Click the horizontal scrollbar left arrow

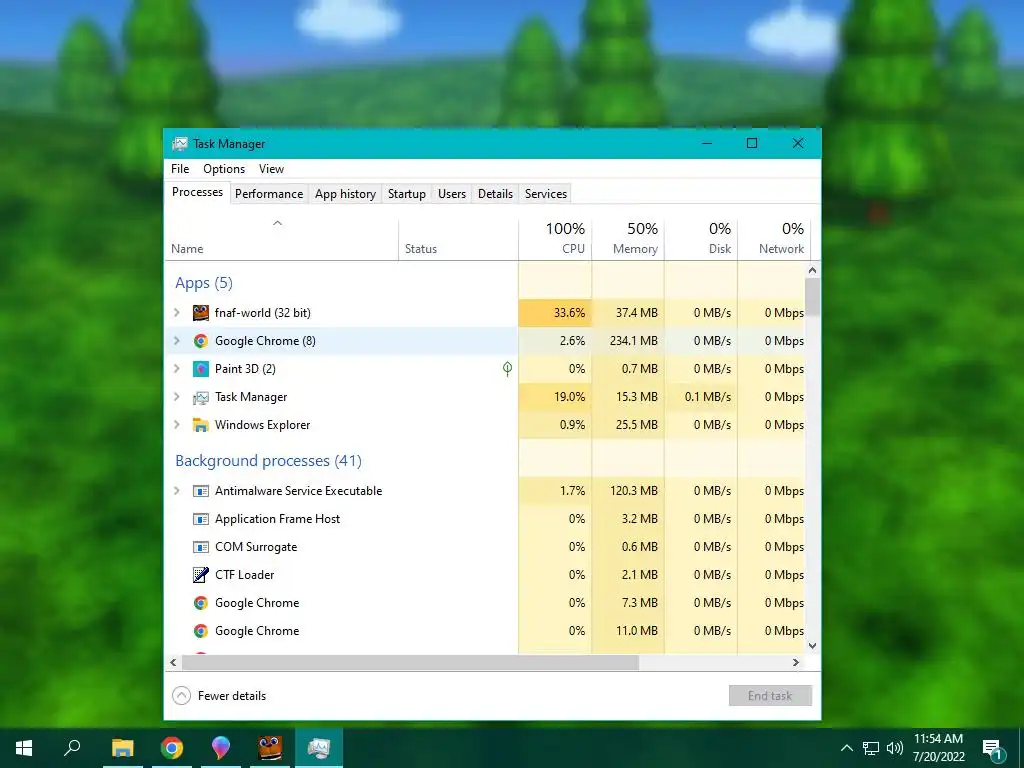173,662
